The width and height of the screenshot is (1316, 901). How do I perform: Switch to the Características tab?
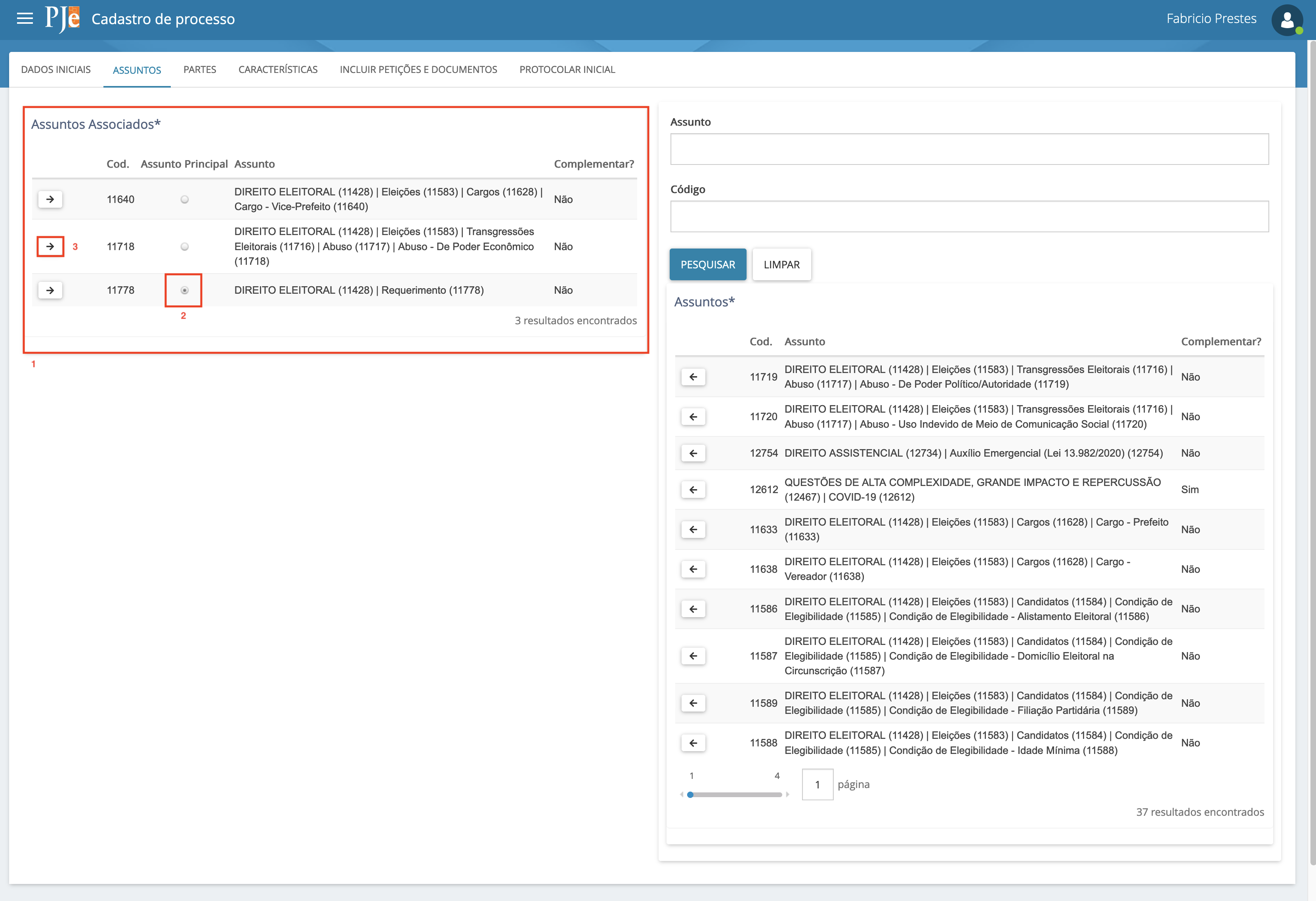[x=278, y=70]
